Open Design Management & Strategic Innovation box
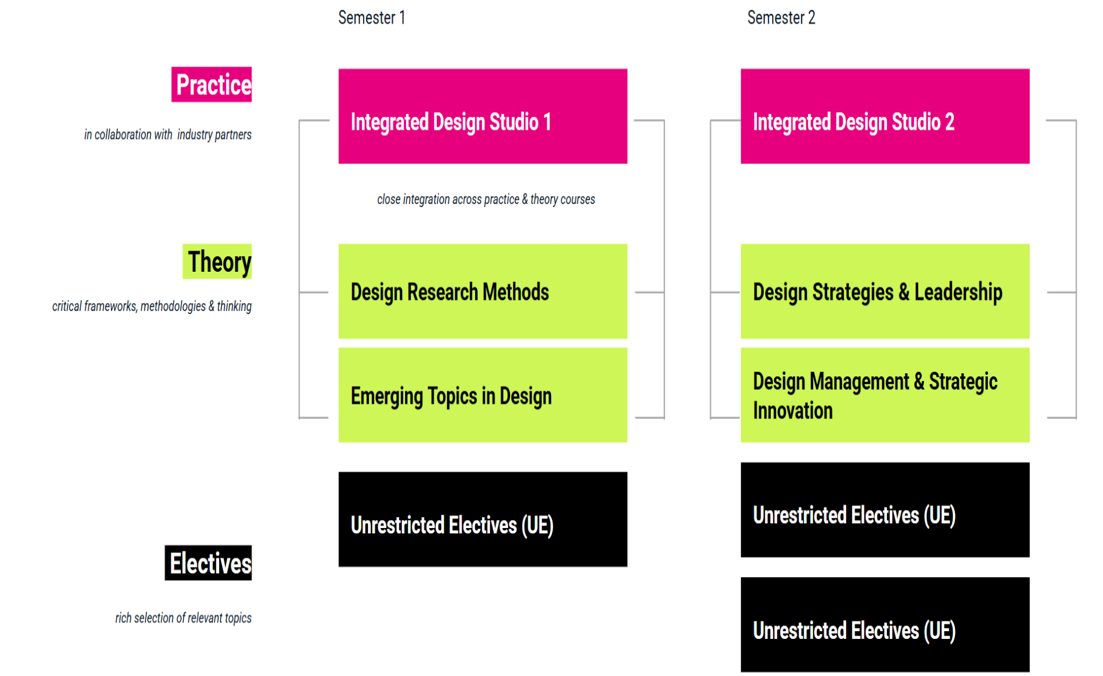Viewport: 1103px width, 676px height. [885, 395]
